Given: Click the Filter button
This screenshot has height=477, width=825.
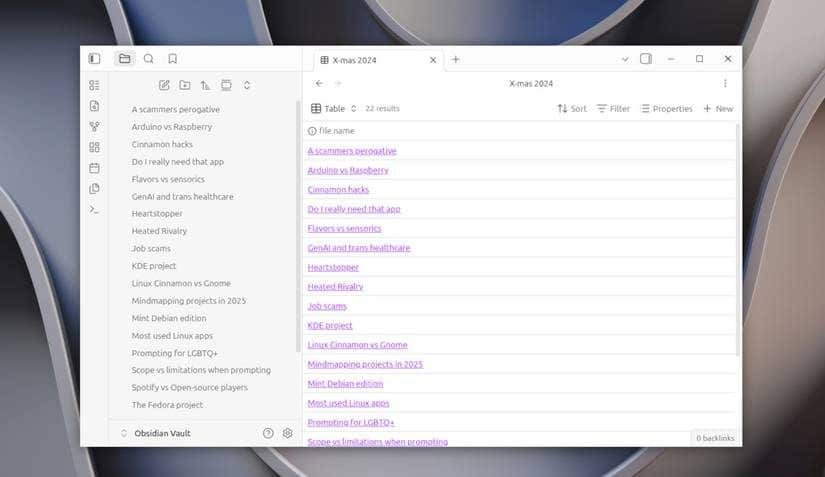Looking at the screenshot, I should tap(613, 108).
